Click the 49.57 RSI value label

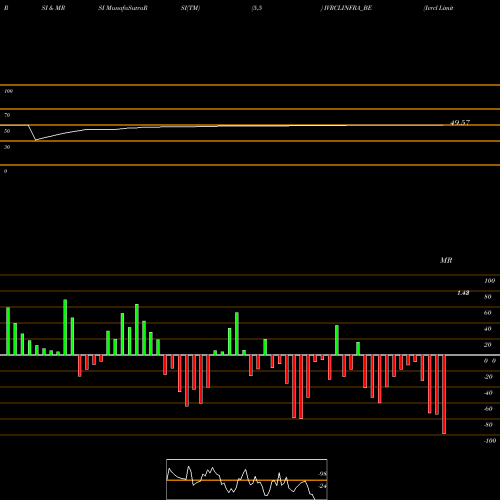click(x=460, y=122)
